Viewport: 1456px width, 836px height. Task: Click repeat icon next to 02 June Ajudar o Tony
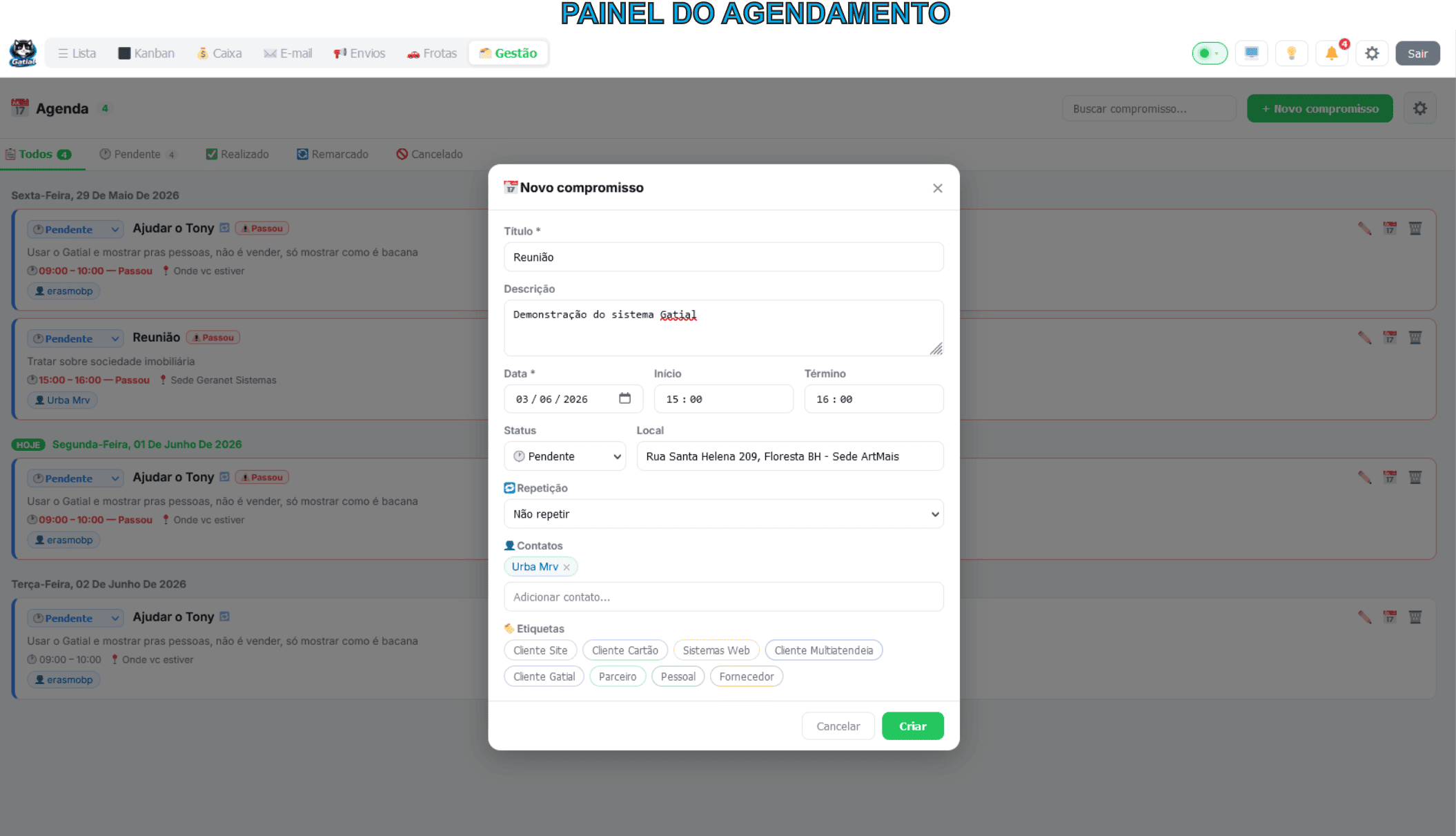tap(224, 616)
